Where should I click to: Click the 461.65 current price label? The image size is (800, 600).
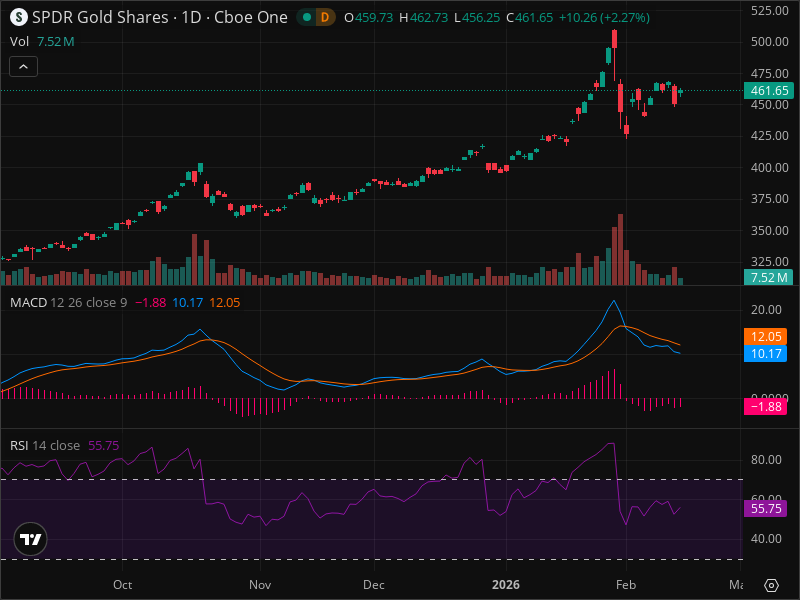[769, 90]
